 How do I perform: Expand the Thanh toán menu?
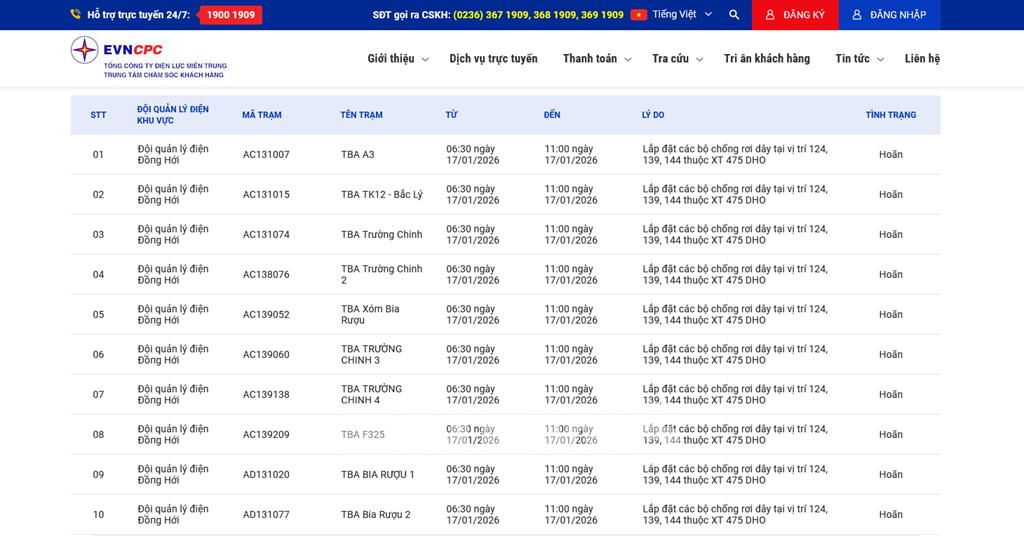(x=596, y=59)
